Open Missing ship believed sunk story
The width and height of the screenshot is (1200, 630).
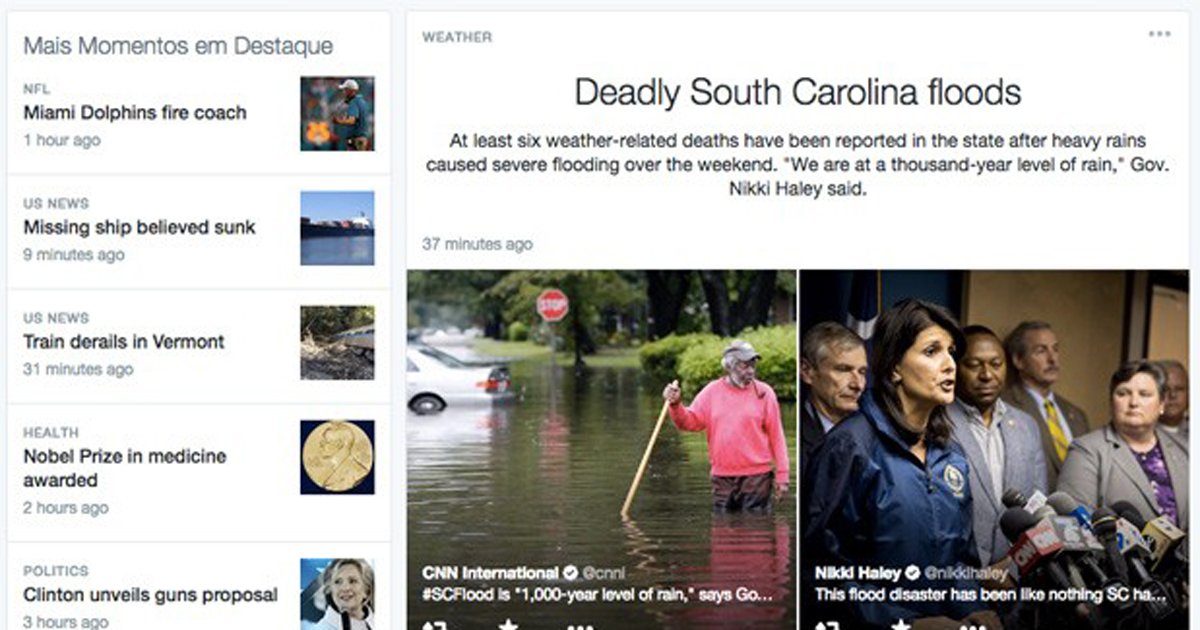pos(139,227)
